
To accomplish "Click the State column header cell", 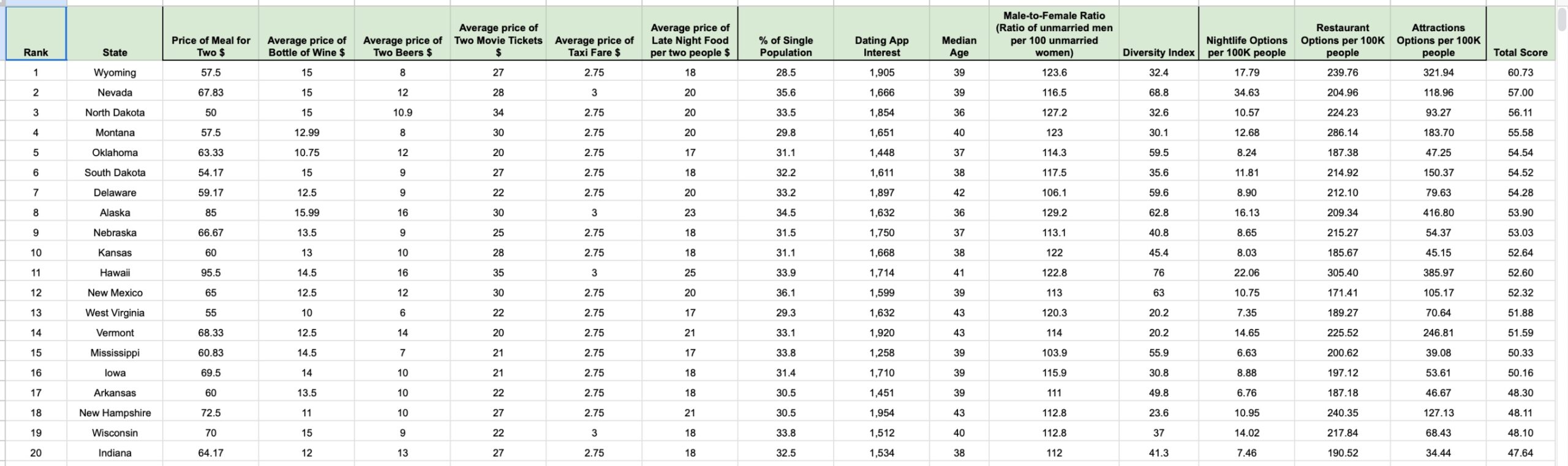I will 115,34.
